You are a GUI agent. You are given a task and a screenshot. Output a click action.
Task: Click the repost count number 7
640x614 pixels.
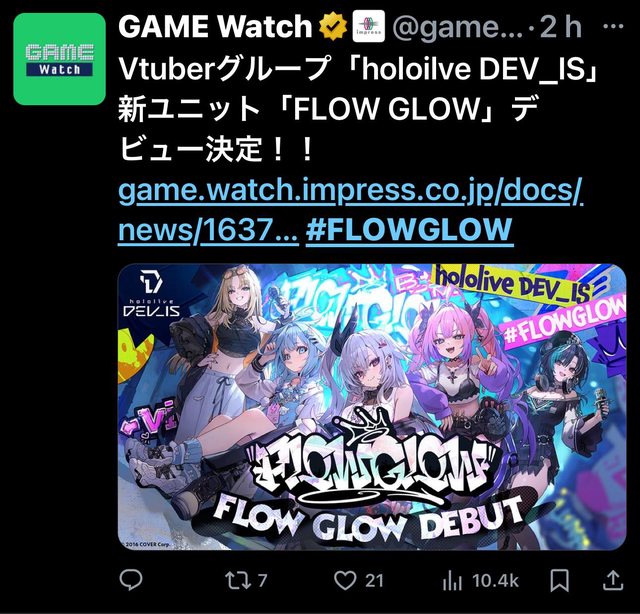pos(262,581)
